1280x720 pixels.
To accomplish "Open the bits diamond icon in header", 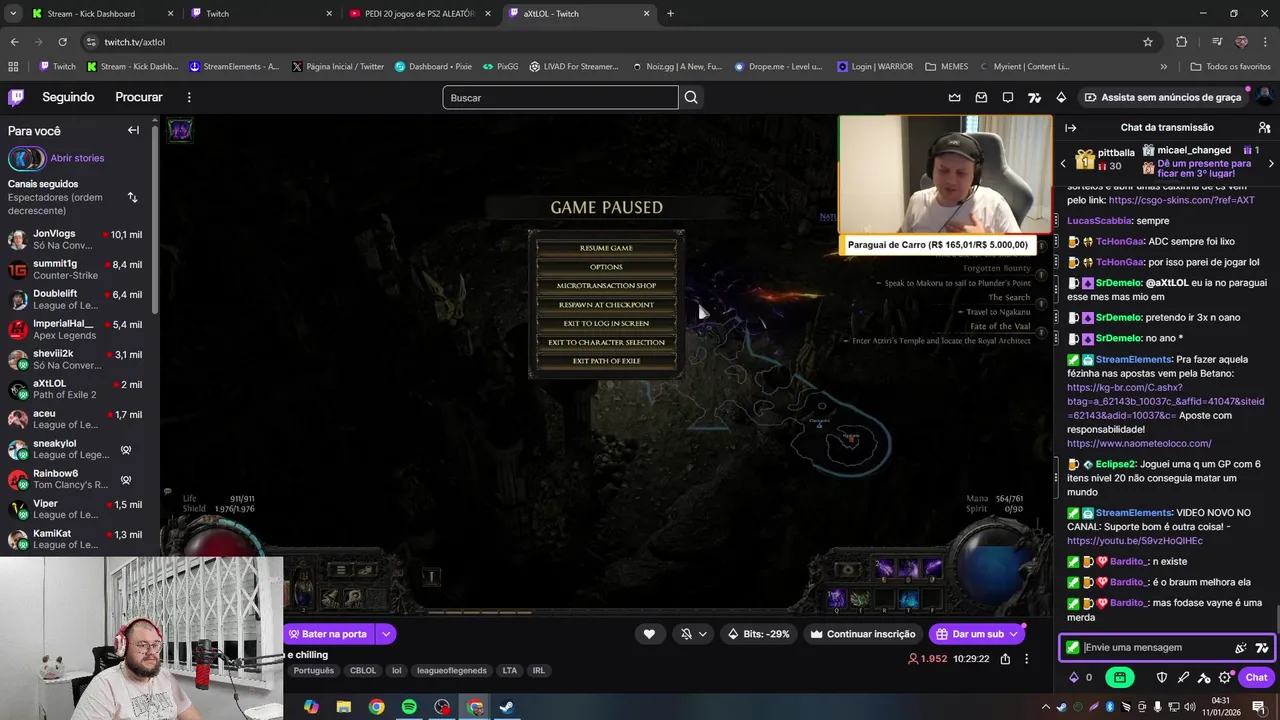I will coord(1061,98).
